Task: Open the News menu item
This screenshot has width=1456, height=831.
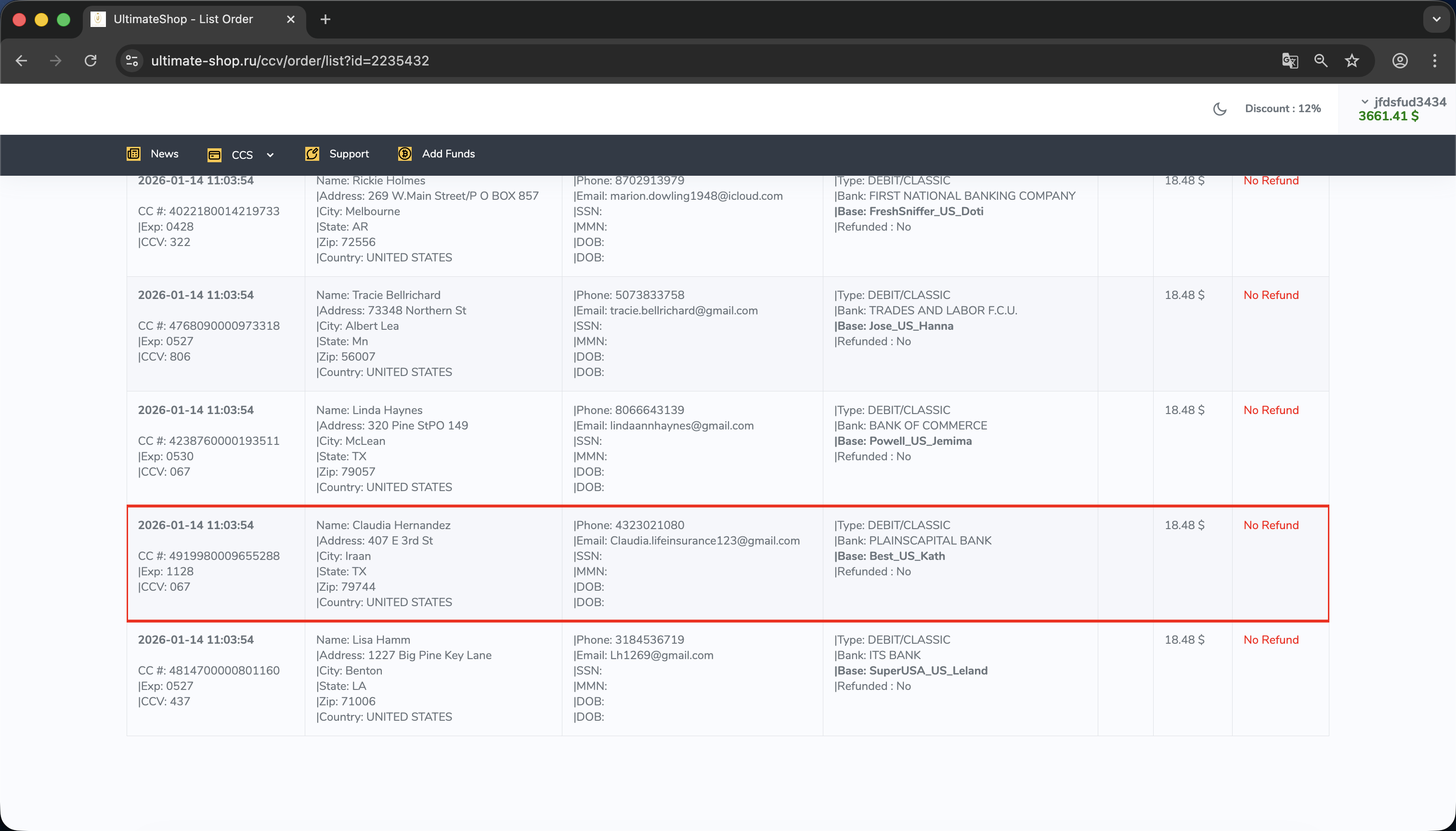Action: pos(164,154)
